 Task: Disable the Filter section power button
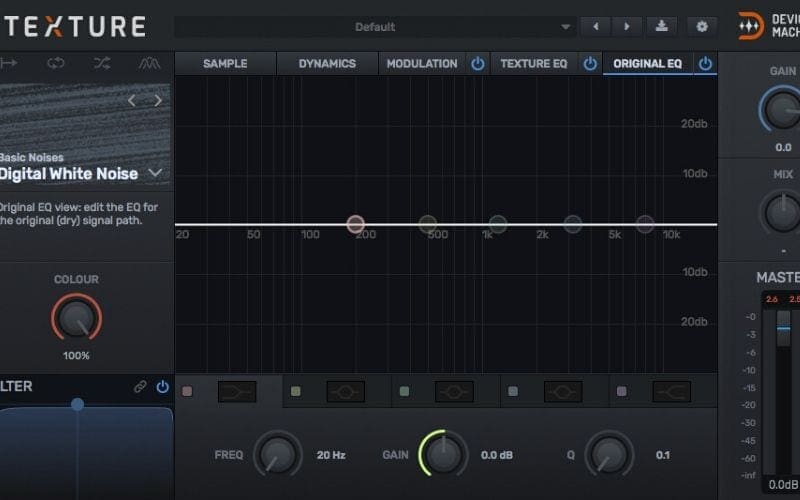pyautogui.click(x=162, y=387)
